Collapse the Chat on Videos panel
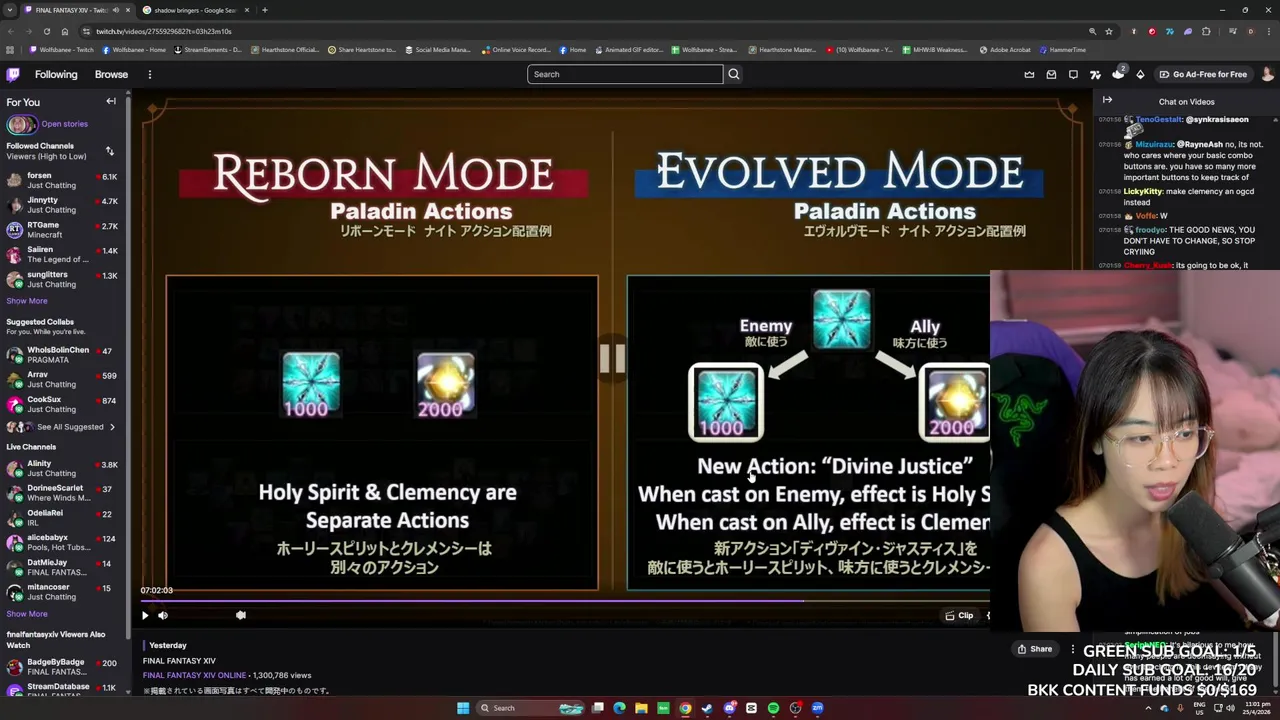The height and width of the screenshot is (720, 1280). coord(1107,100)
